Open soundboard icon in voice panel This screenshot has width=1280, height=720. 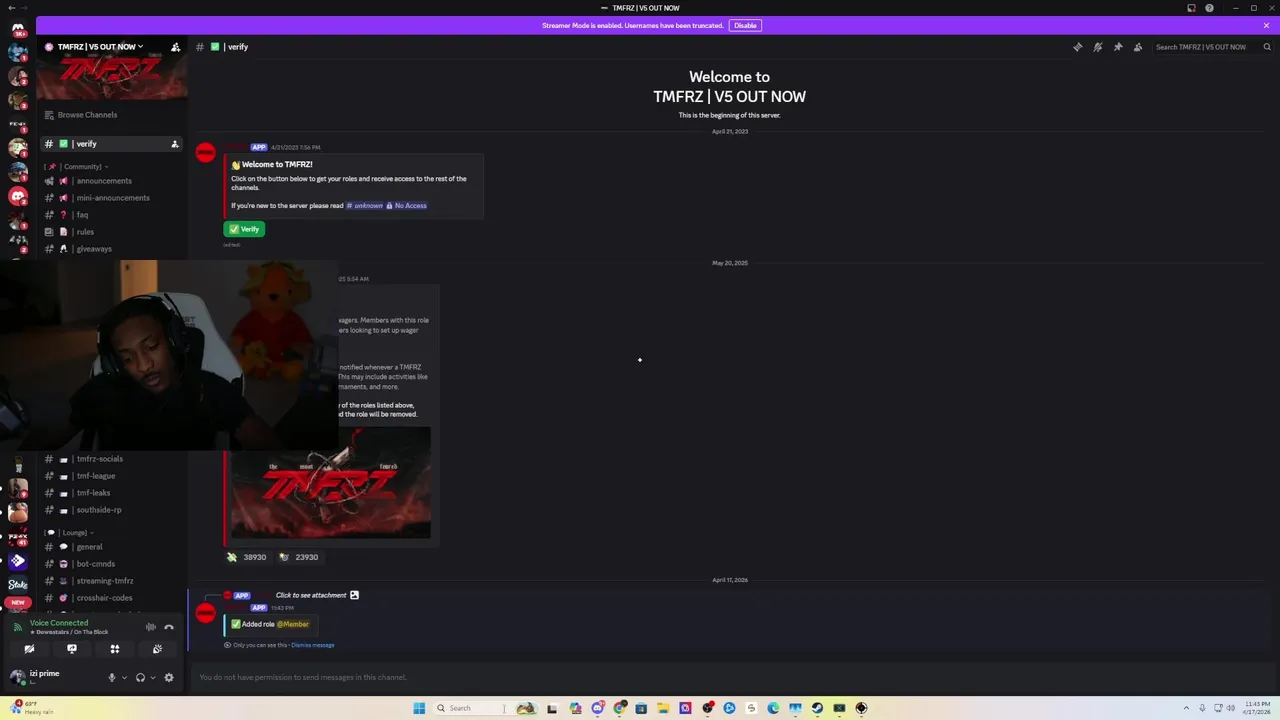[157, 649]
